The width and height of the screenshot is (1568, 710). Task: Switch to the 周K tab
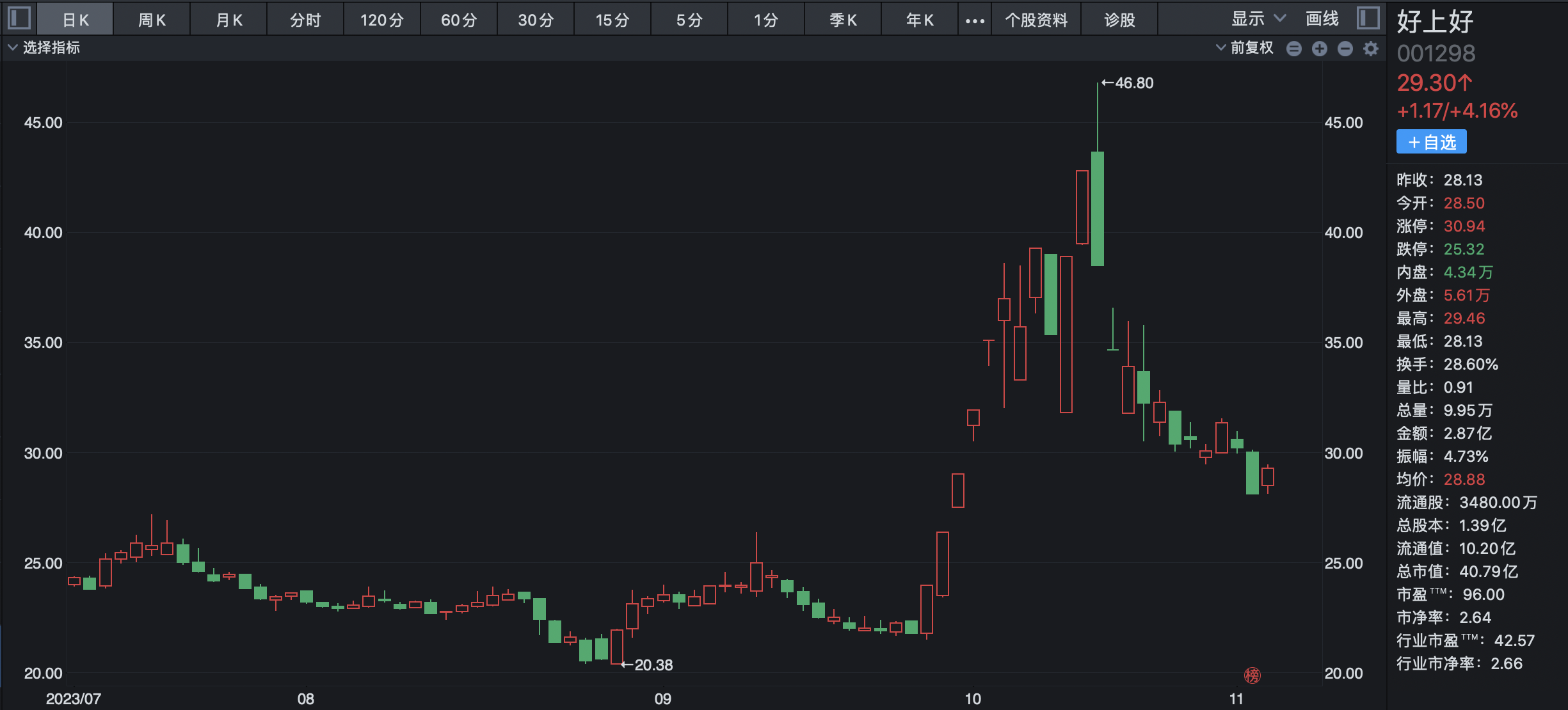152,20
